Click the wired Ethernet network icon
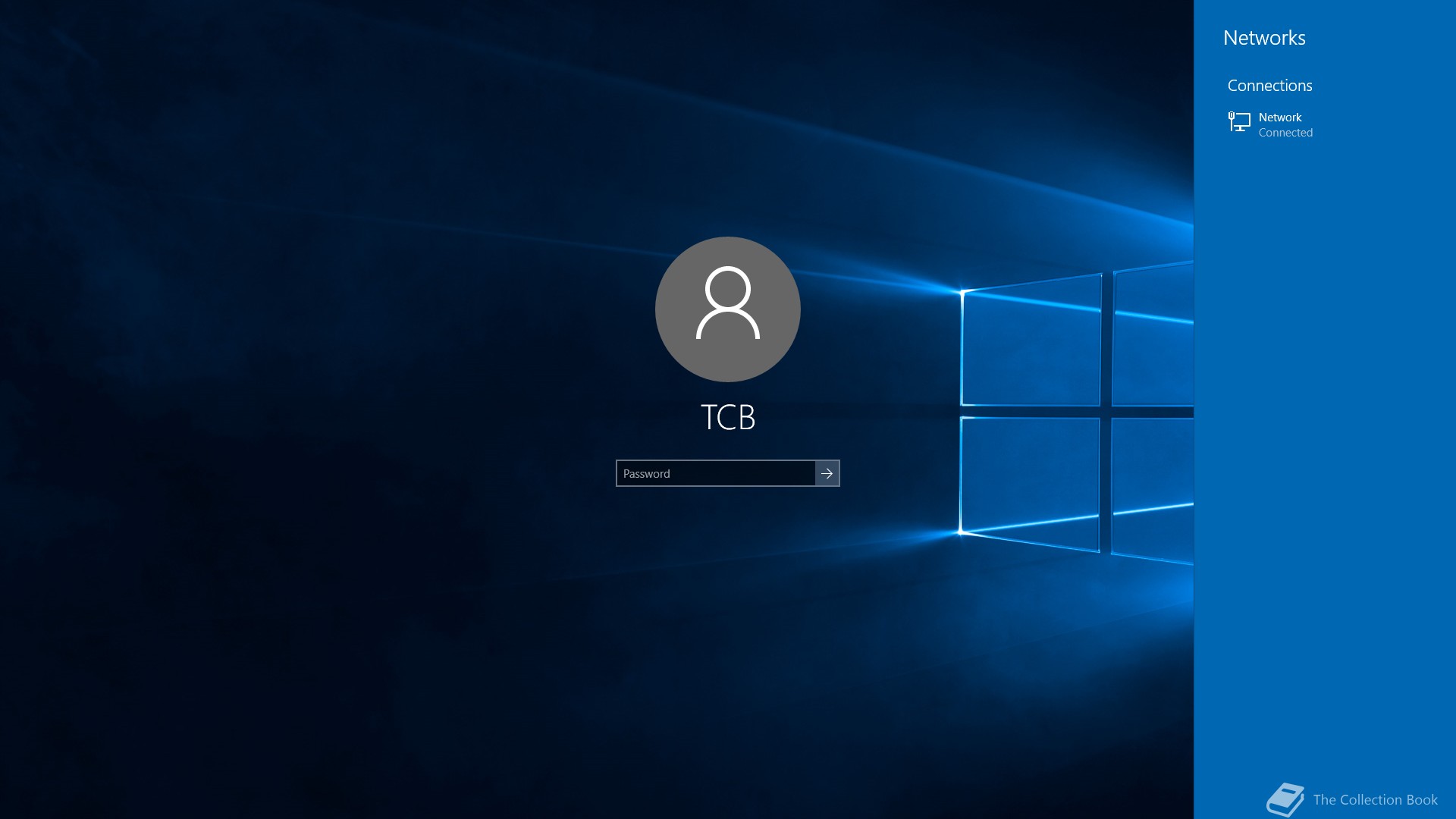 1239,122
